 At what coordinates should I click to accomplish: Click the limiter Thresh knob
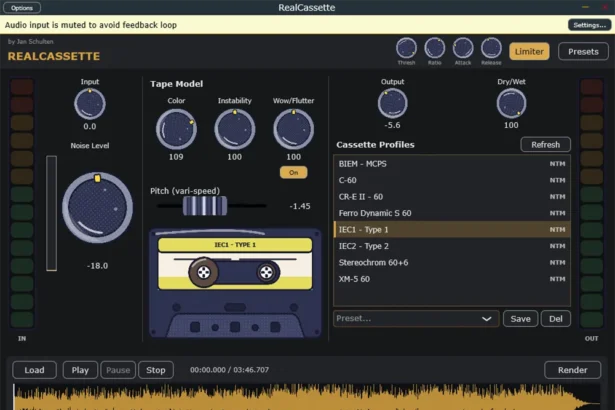(406, 48)
